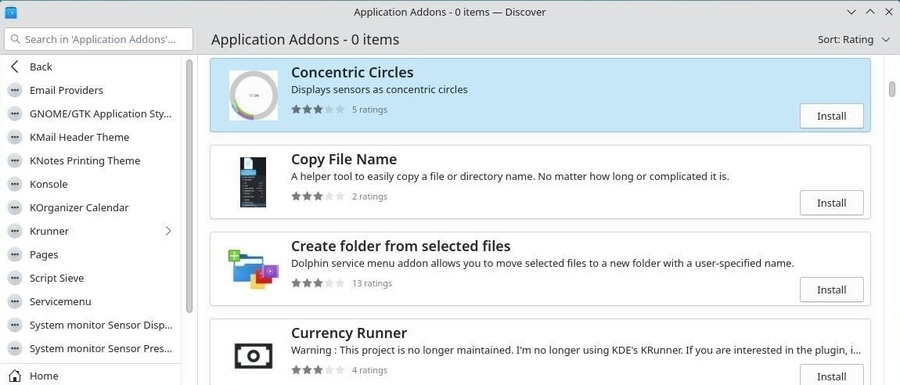Select Script Sieve category
900x385 pixels.
[92, 278]
